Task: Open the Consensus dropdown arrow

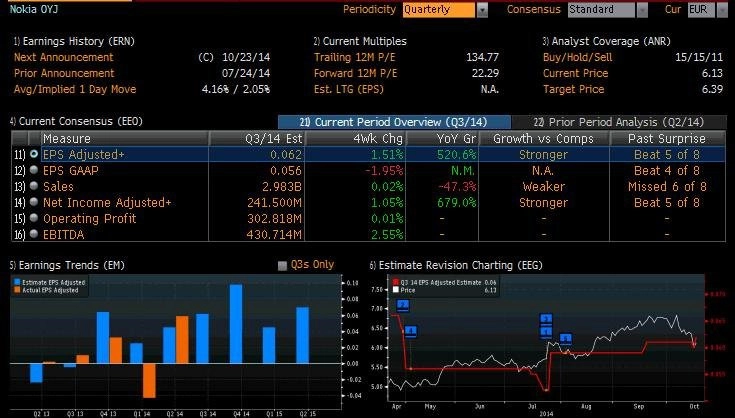Action: (x=642, y=10)
